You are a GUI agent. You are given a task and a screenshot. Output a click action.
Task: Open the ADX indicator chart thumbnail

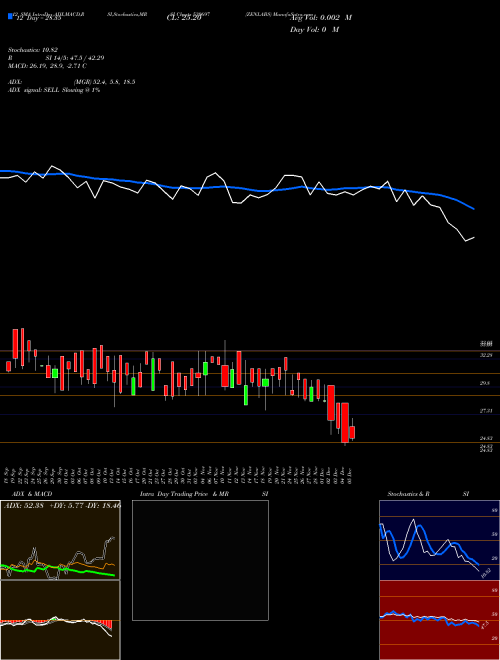click(x=60, y=540)
